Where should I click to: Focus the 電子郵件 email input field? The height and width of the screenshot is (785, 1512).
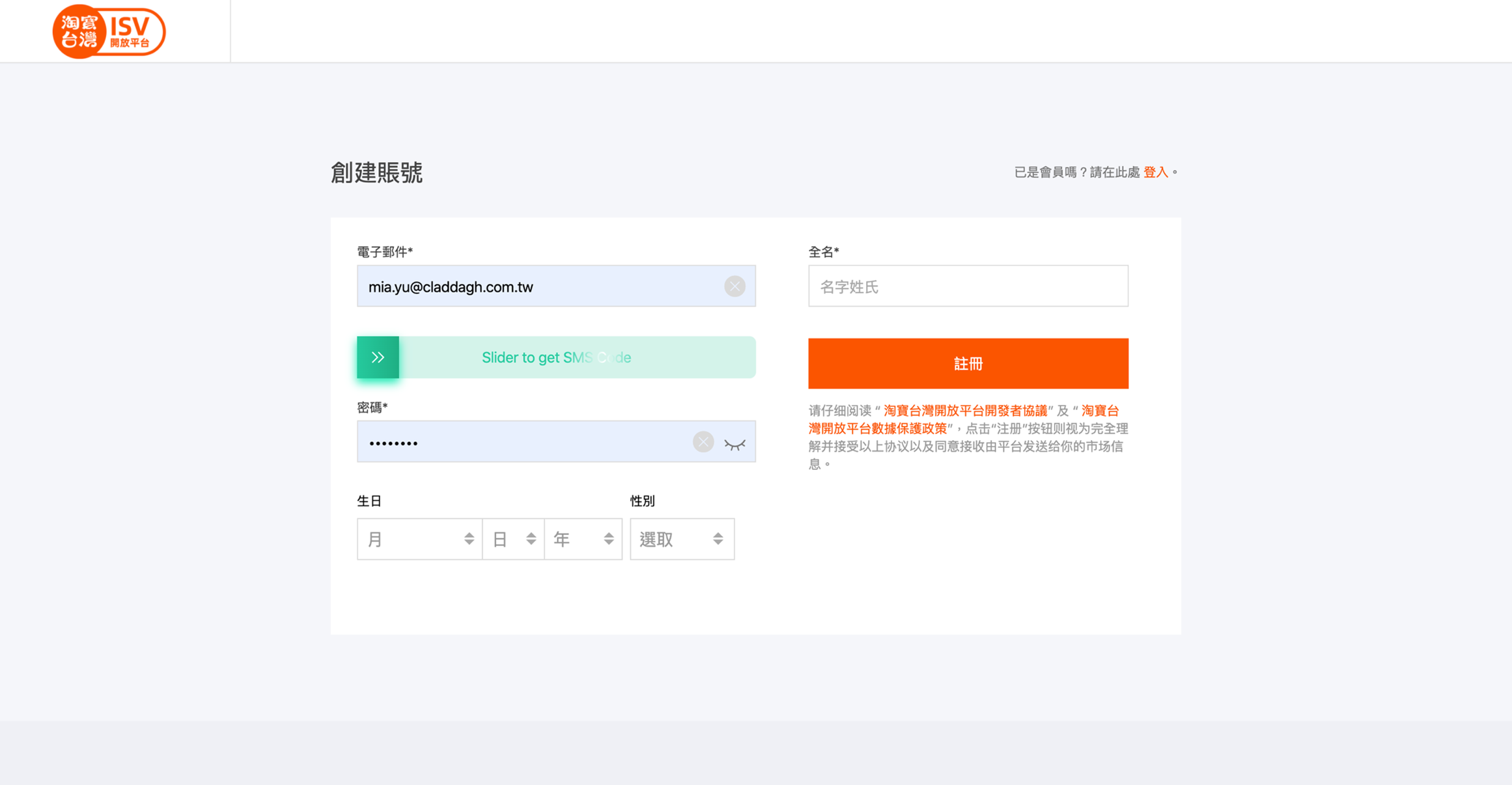[556, 286]
